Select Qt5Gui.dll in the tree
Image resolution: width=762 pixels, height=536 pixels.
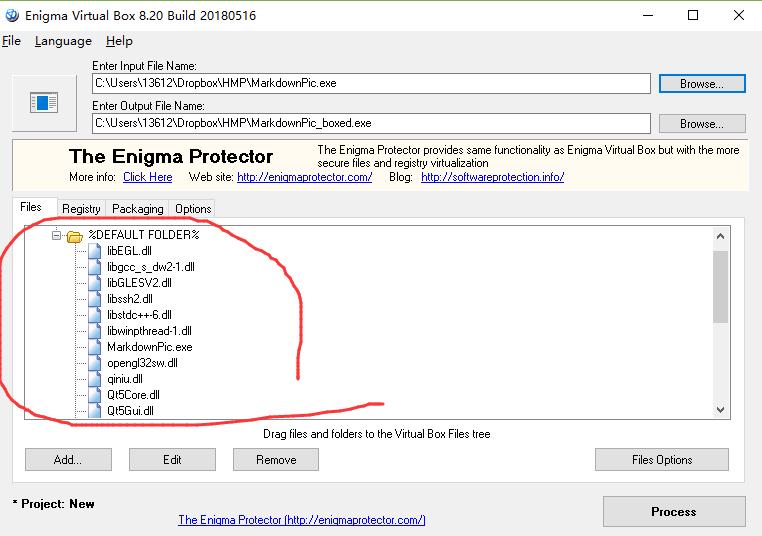point(130,411)
